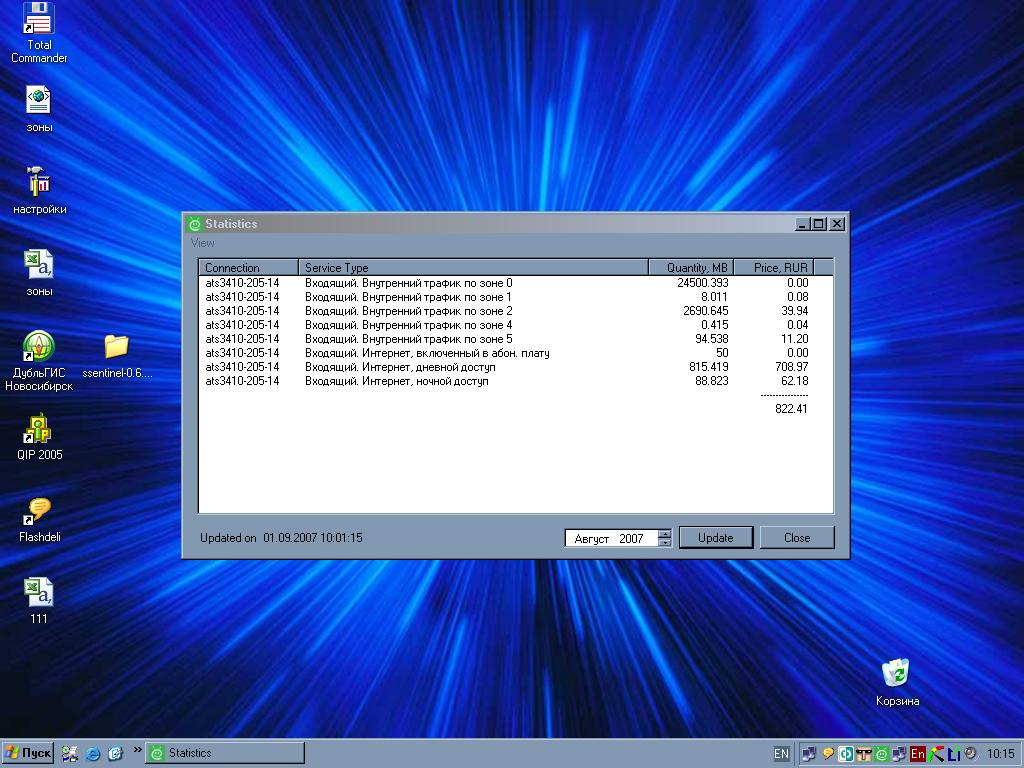Viewport: 1024px width, 768px height.
Task: Select the Flashdeli desktop icon
Action: 39,512
